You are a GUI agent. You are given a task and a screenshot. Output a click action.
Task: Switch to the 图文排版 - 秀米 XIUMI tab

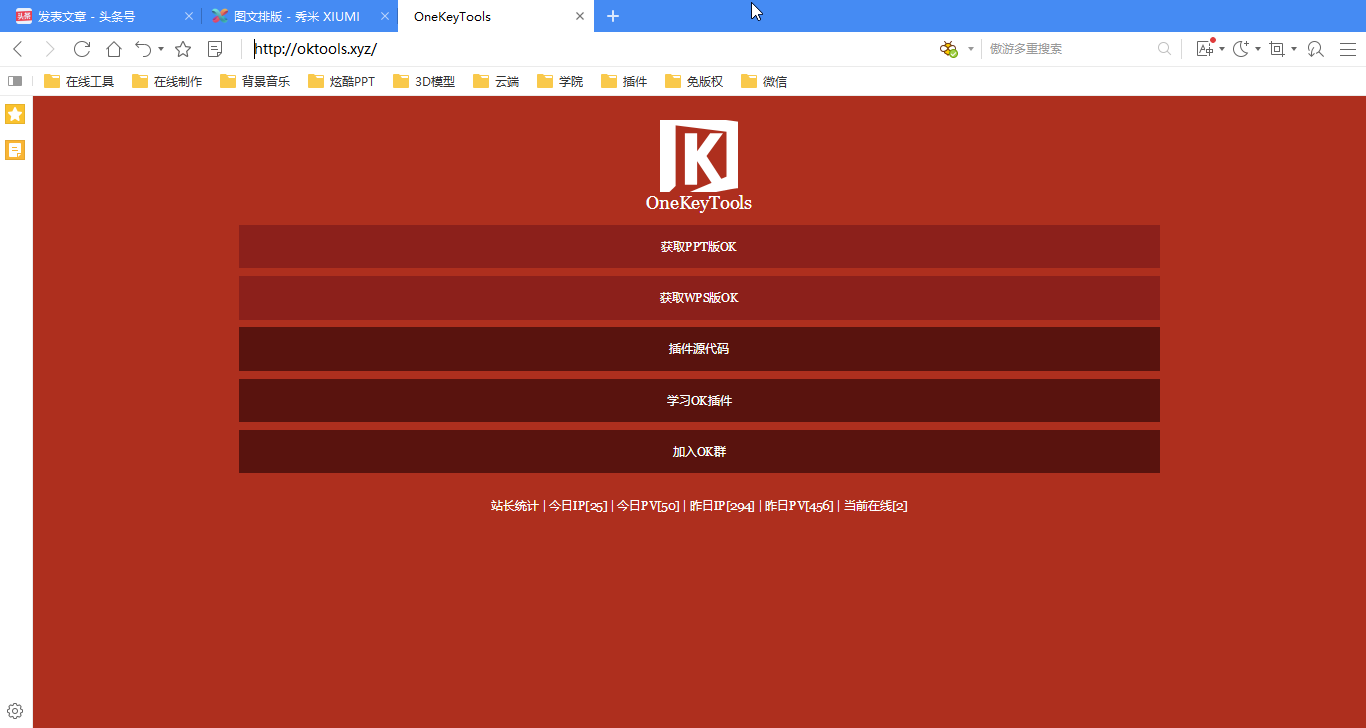tap(299, 16)
